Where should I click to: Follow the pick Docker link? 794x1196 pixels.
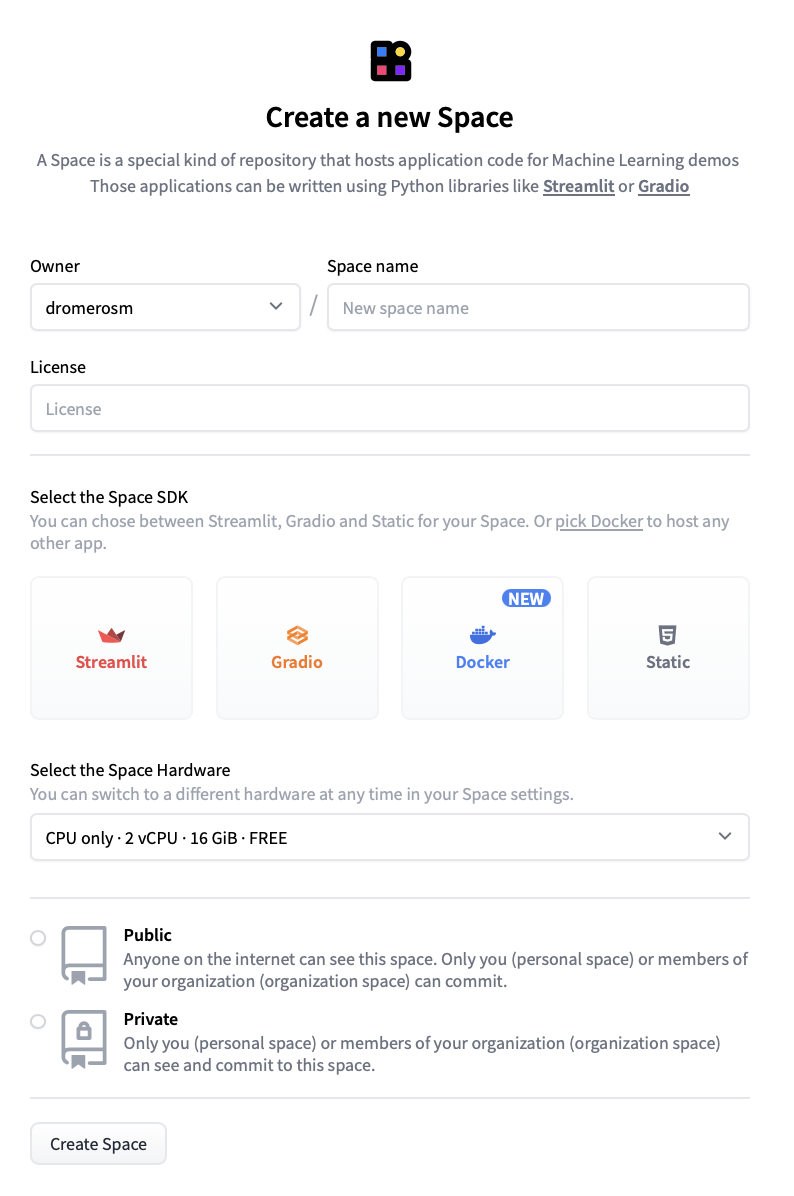pyautogui.click(x=599, y=521)
